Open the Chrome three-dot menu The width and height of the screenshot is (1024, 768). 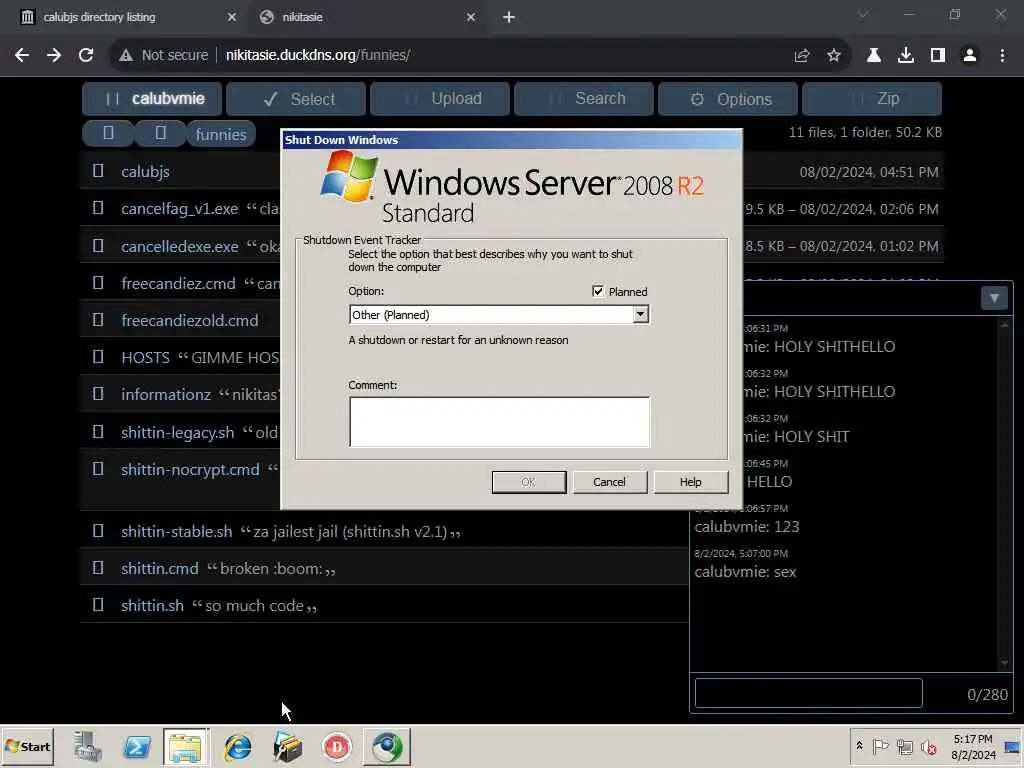(1002, 56)
